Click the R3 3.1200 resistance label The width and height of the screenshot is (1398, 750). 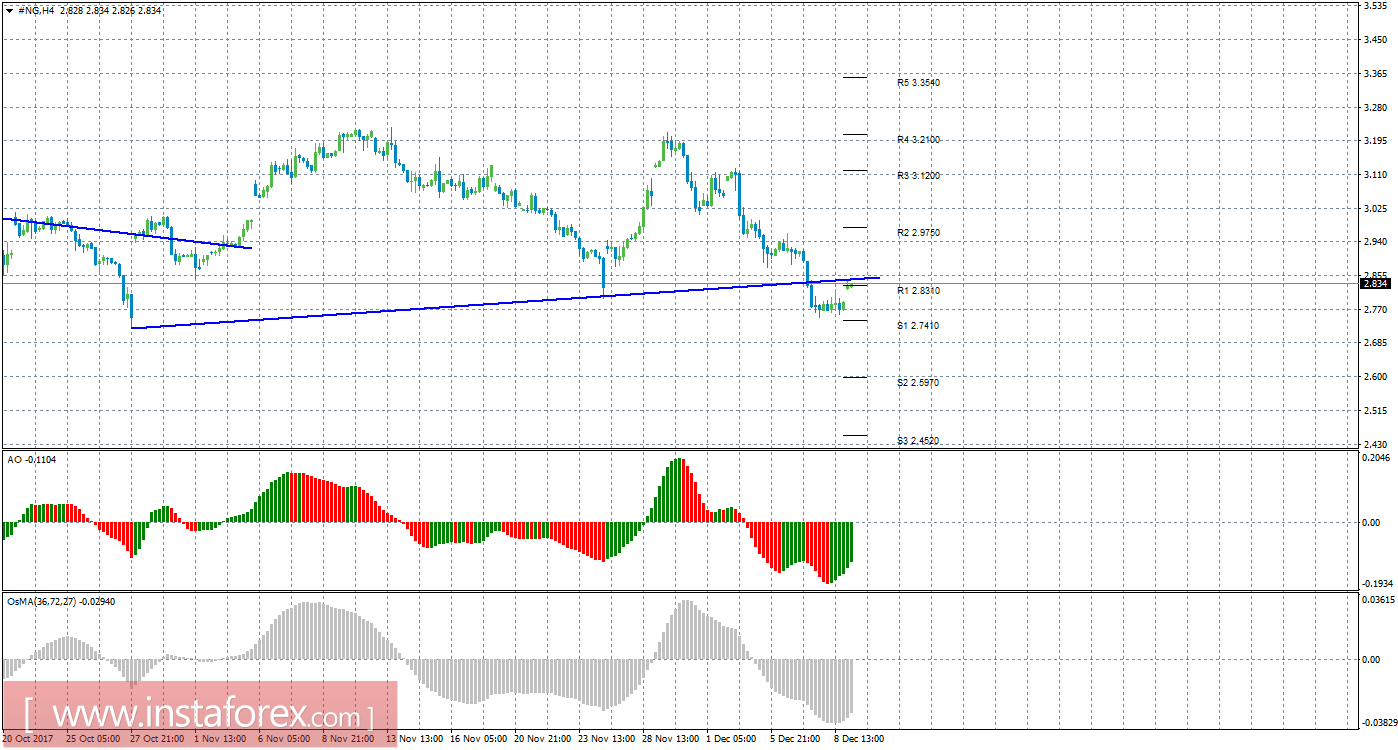pos(918,175)
